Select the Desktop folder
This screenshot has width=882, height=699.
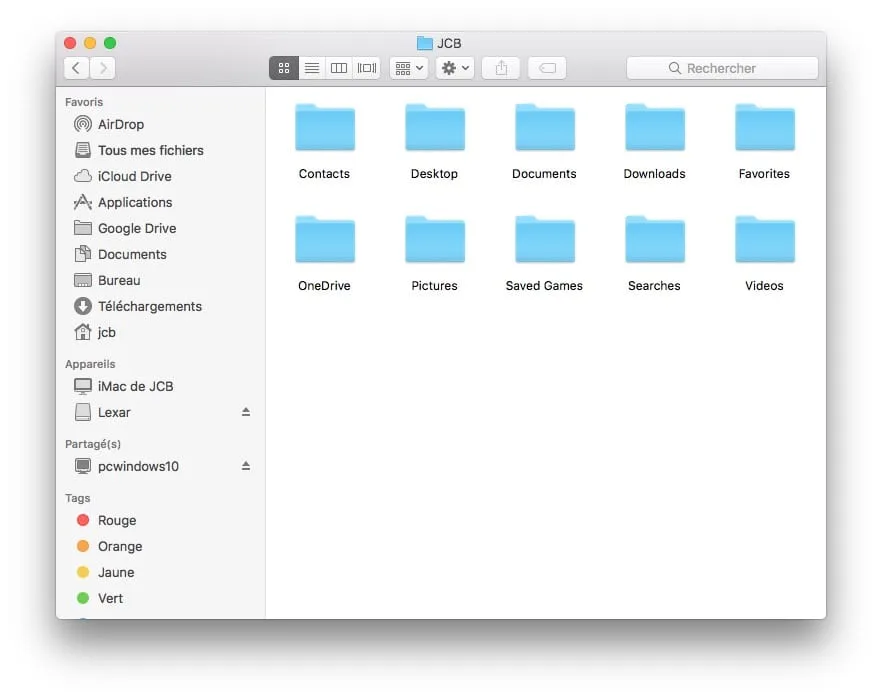[x=434, y=142]
